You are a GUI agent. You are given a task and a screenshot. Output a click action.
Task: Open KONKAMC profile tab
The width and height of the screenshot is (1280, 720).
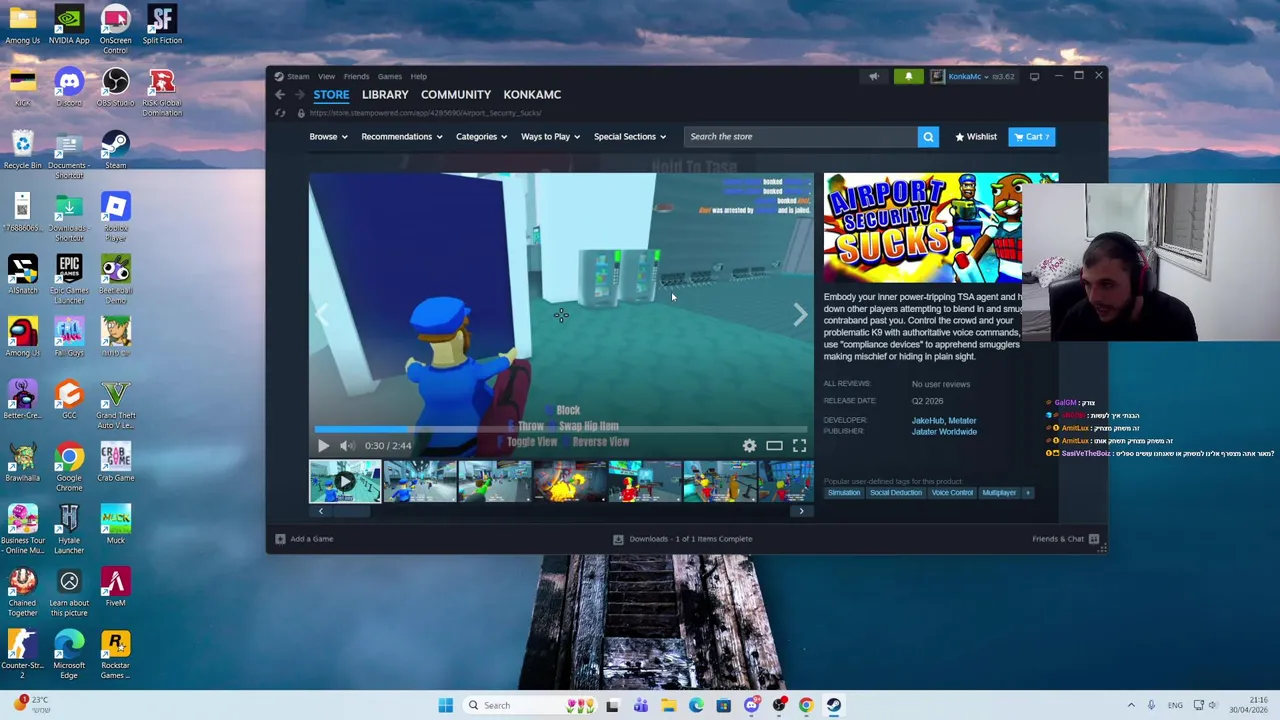pos(532,94)
